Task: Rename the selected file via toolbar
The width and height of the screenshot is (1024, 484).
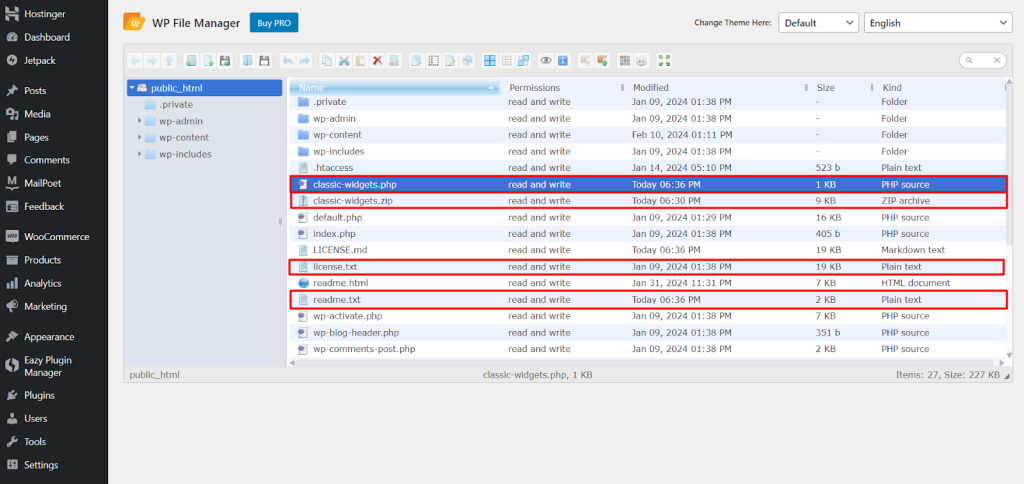Action: (433, 61)
